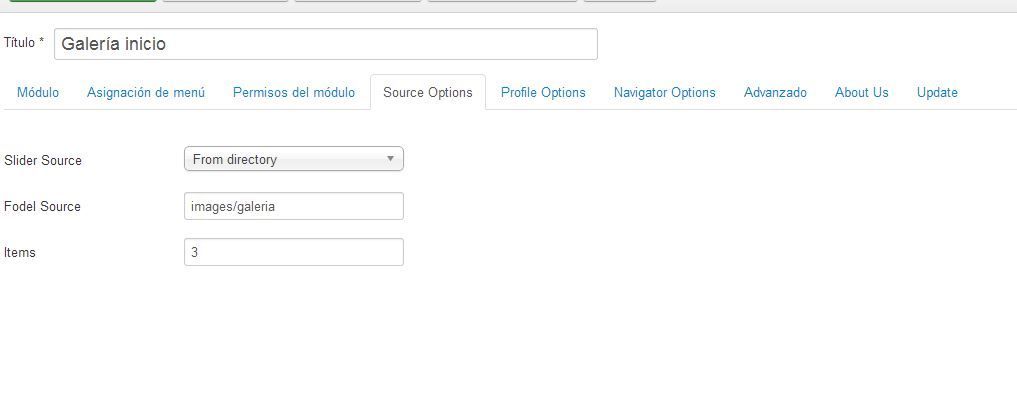The image size is (1017, 415).
Task: Click the Título input field
Action: (326, 44)
